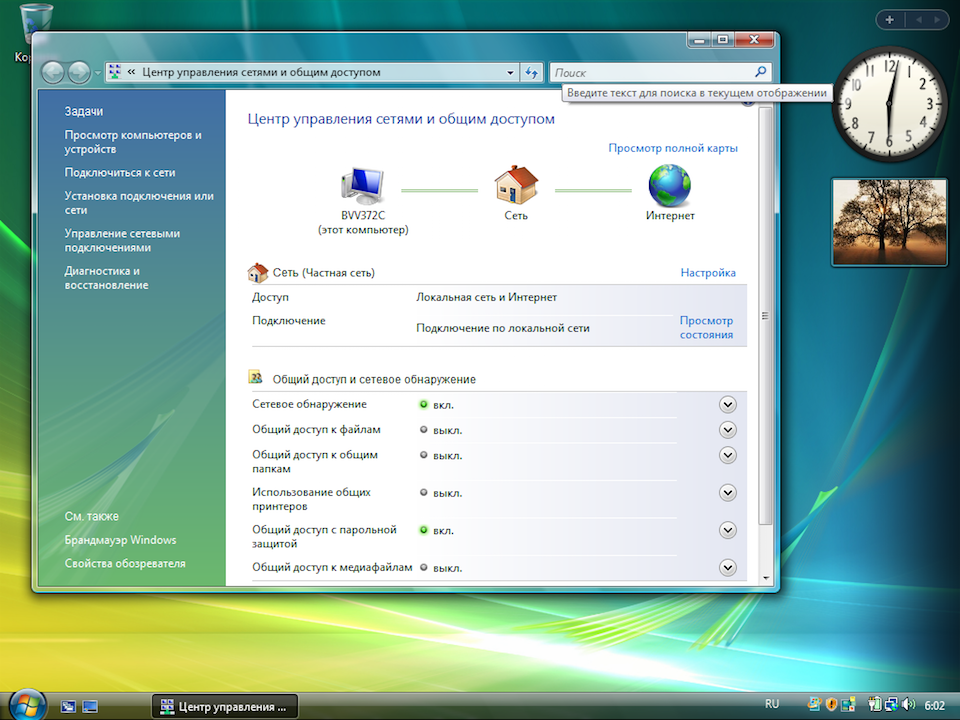
Task: Click the house network icon labeled Сеть
Action: [x=516, y=185]
